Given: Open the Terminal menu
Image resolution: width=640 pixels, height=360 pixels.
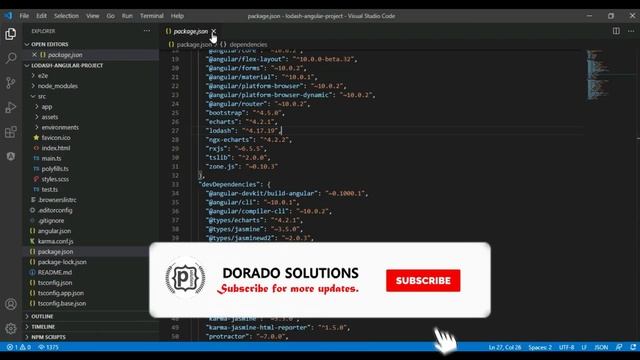Looking at the screenshot, I should click(152, 16).
